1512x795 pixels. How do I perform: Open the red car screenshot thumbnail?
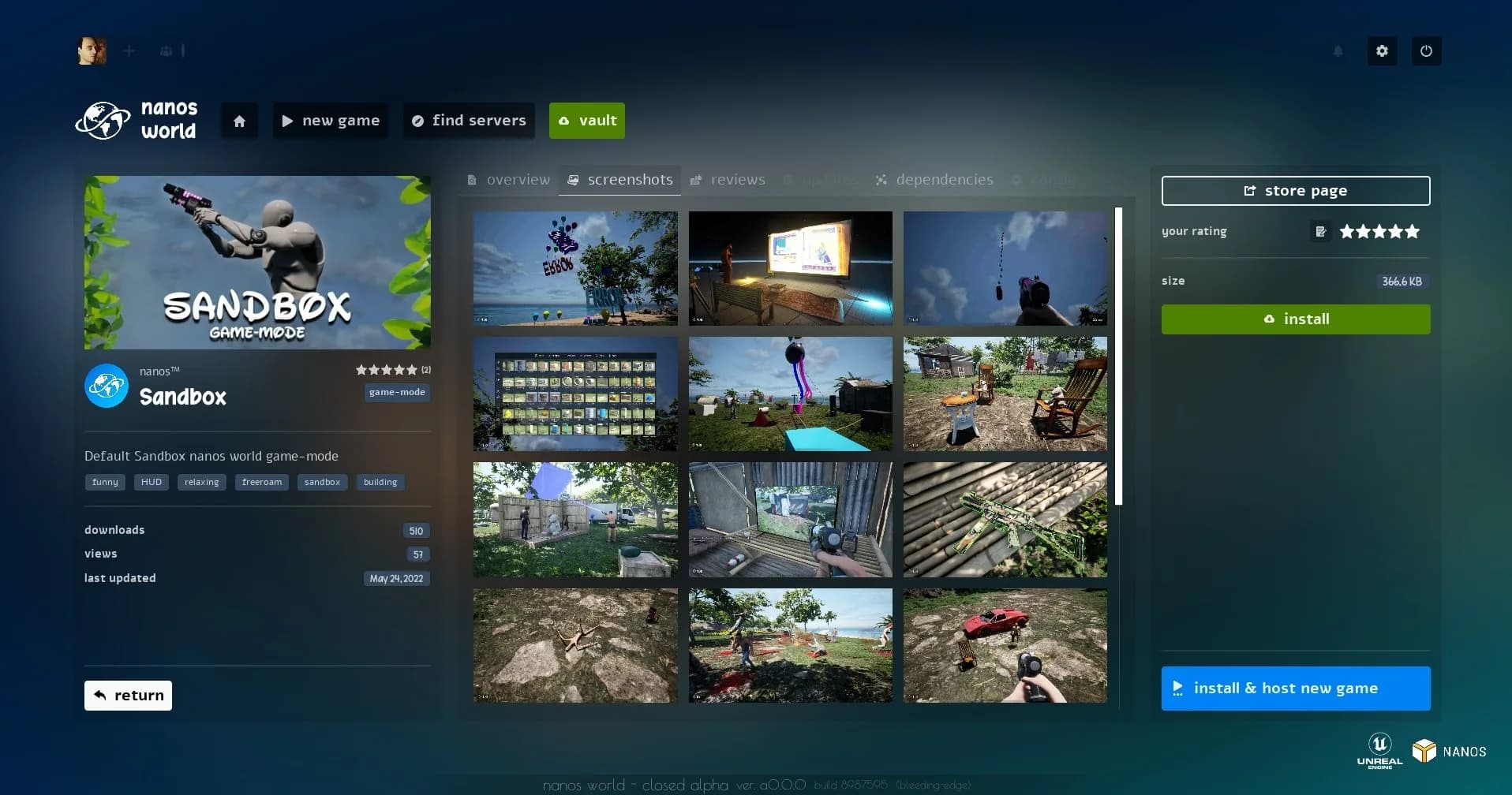click(1005, 645)
